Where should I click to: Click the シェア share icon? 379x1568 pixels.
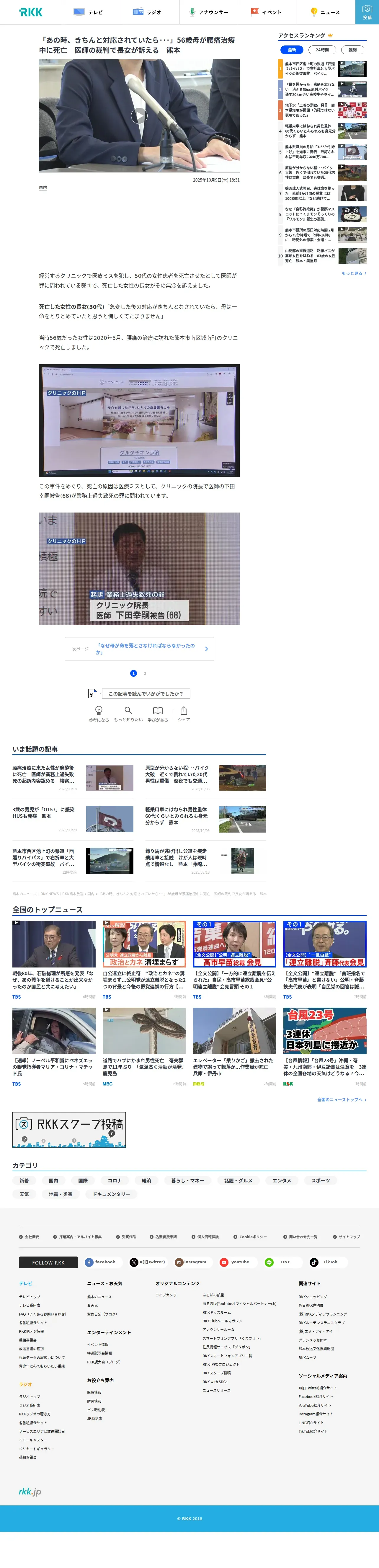(x=184, y=710)
